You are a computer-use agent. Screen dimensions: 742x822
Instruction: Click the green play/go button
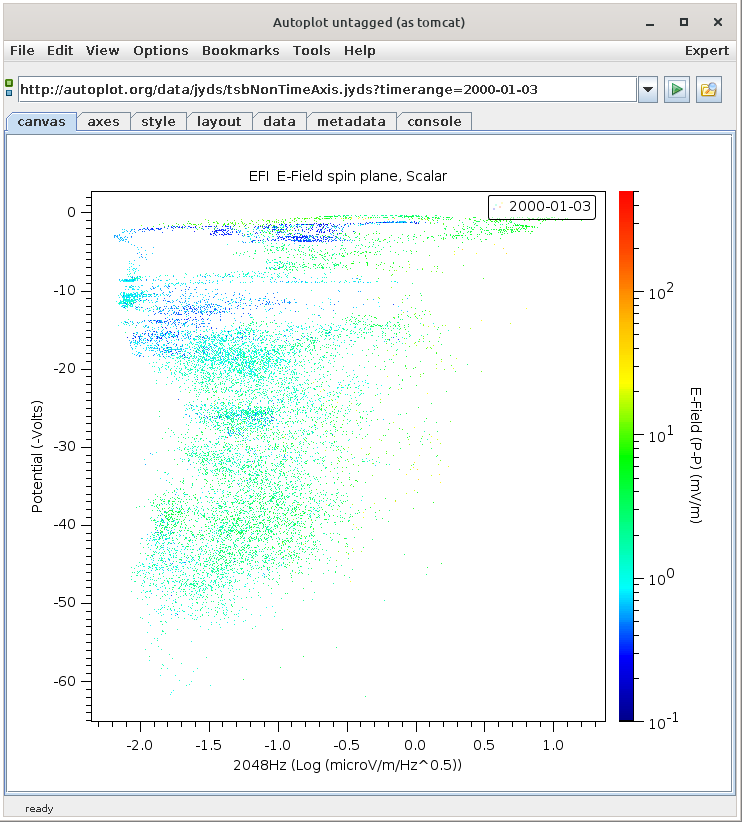(677, 89)
